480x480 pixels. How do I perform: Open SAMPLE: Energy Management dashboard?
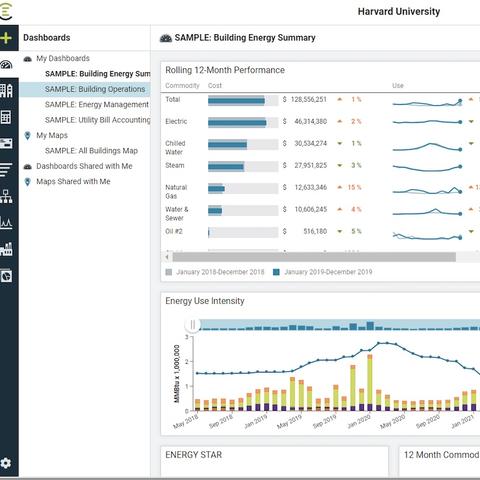[97, 104]
